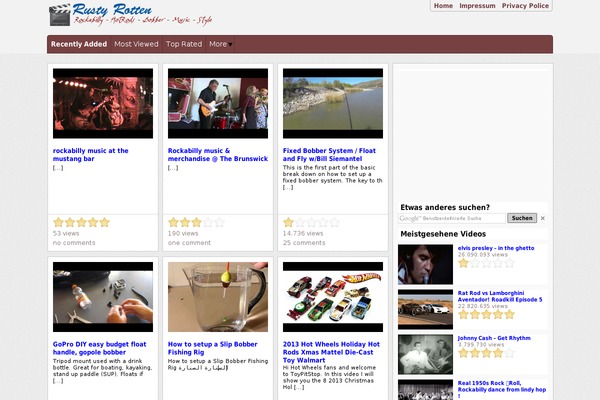Click '190 views' under The Brunswick video
This screenshot has height=400, width=600.
[x=183, y=233]
